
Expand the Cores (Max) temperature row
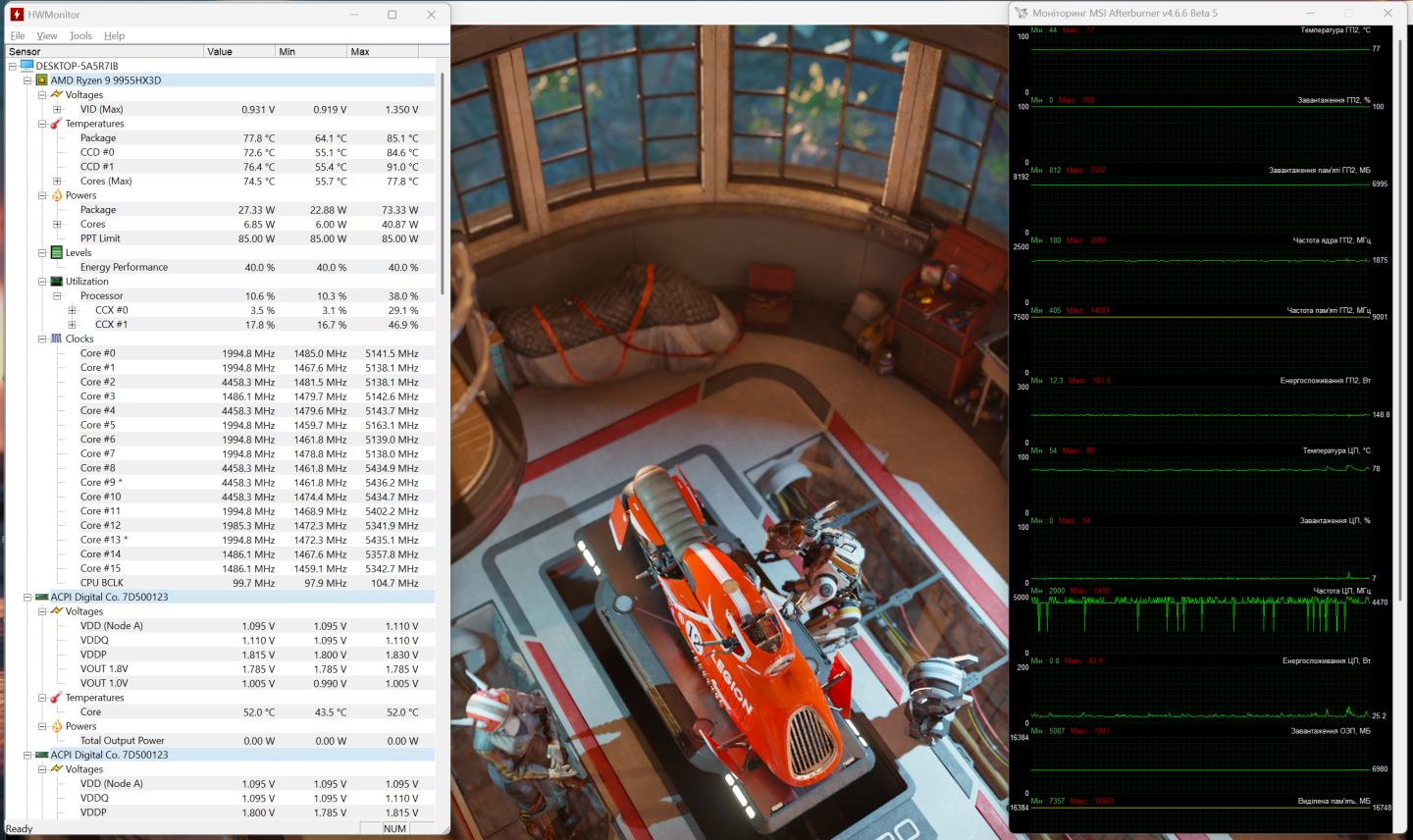click(x=57, y=181)
